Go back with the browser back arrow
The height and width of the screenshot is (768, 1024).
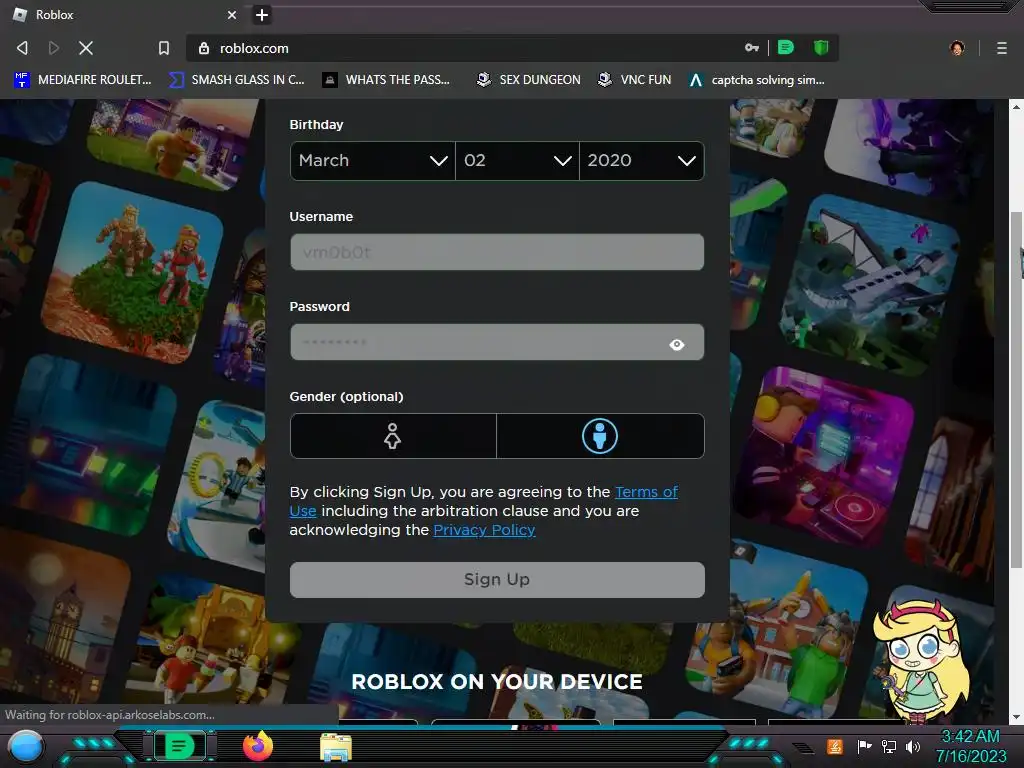[x=22, y=48]
